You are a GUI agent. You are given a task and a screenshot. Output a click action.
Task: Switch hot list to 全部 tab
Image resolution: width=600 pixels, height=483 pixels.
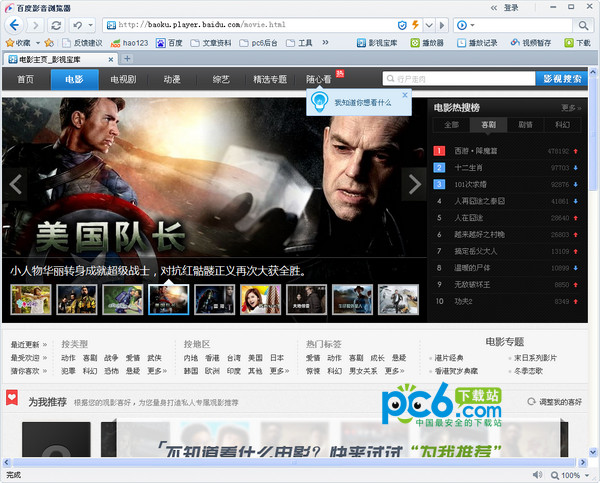click(451, 125)
